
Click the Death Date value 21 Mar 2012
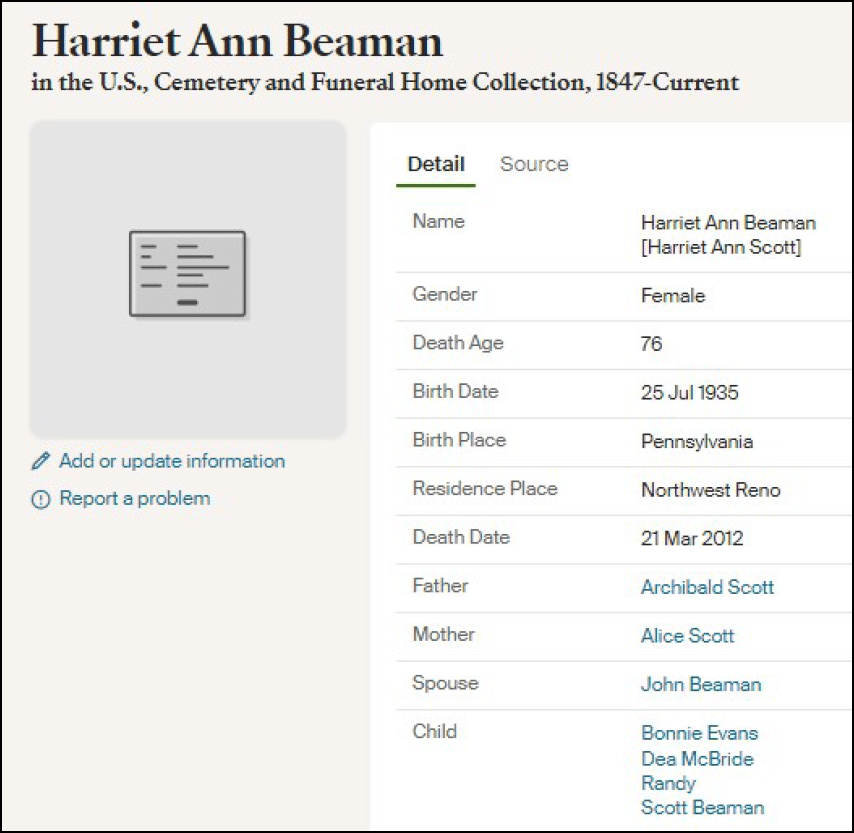tap(692, 539)
